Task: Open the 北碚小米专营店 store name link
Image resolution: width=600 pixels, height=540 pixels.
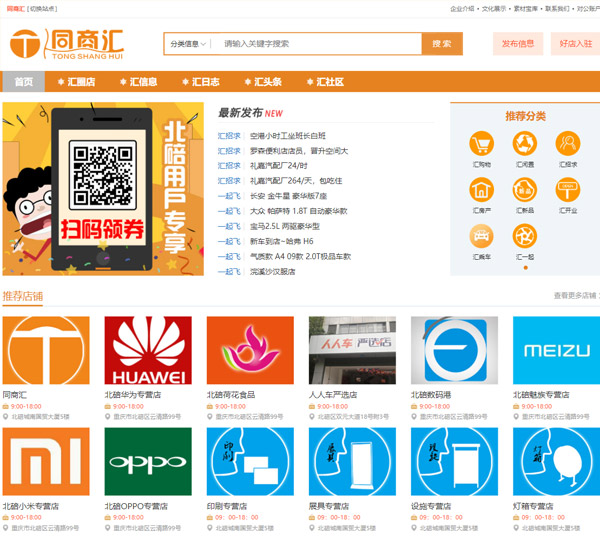Action: (31, 506)
